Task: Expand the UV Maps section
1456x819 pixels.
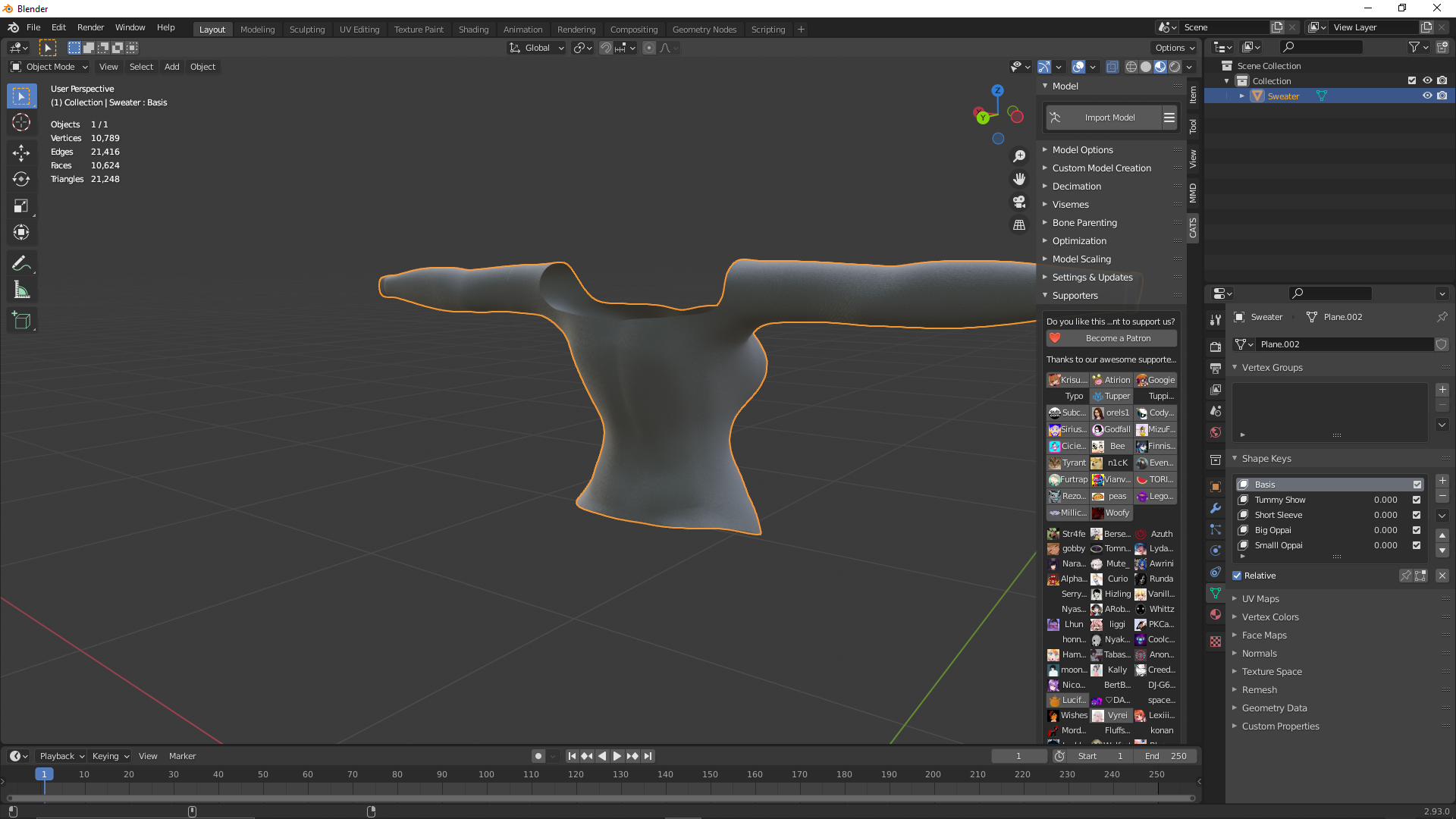Action: 1260,598
